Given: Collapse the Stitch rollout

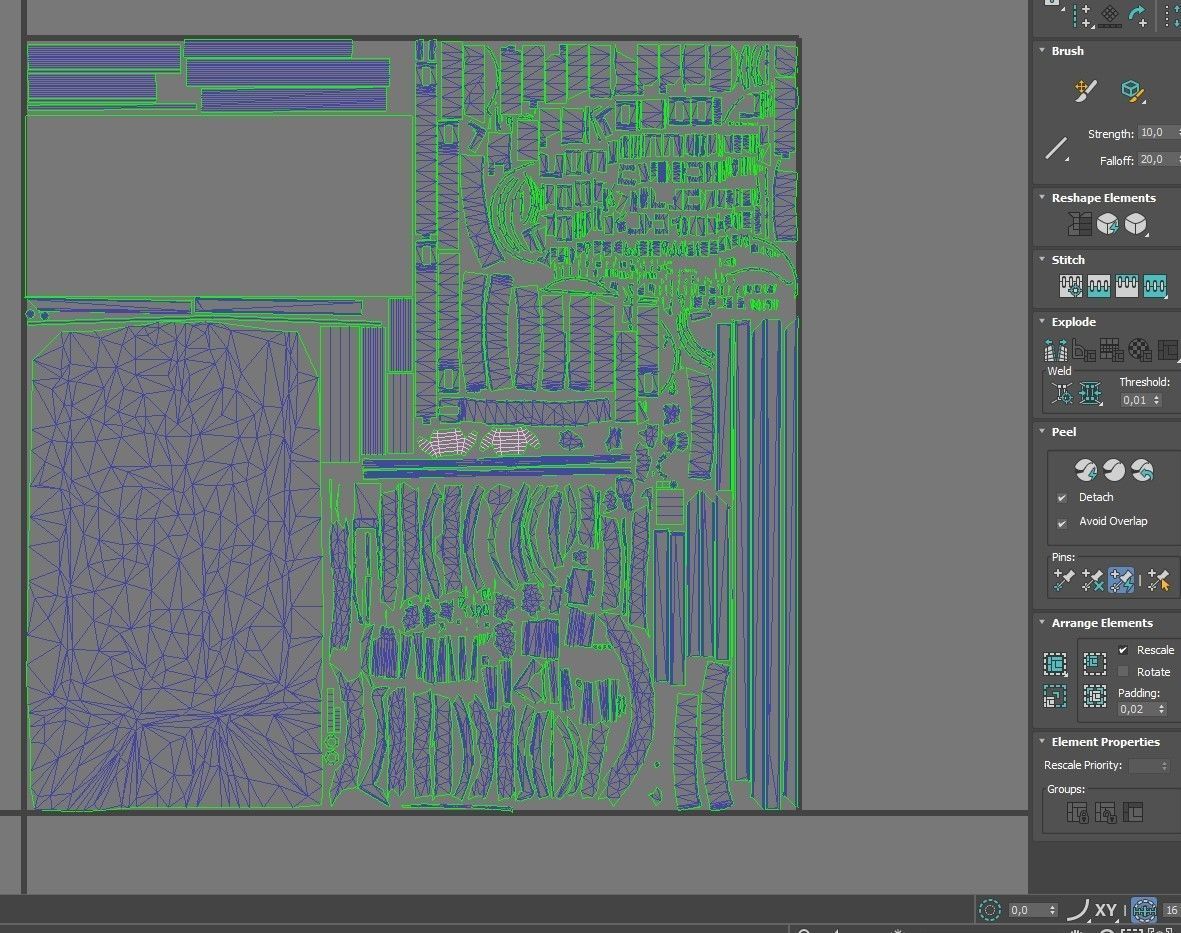Looking at the screenshot, I should tap(1042, 259).
